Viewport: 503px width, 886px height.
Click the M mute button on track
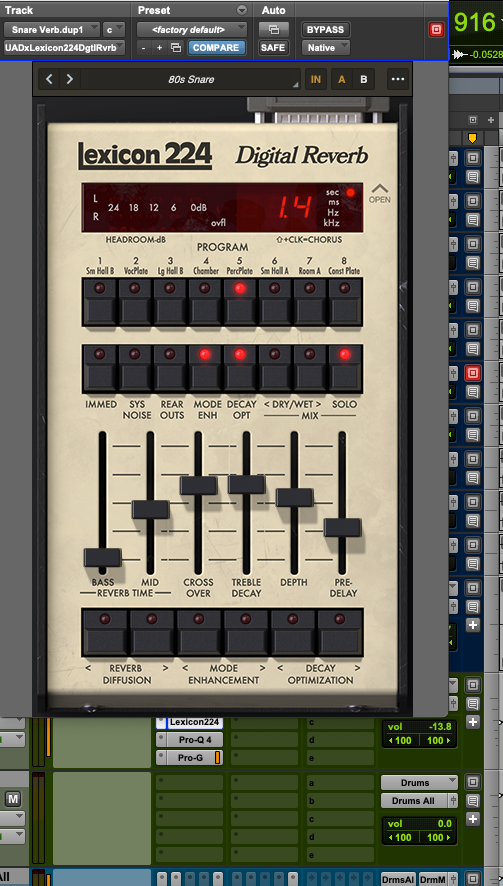13,798
